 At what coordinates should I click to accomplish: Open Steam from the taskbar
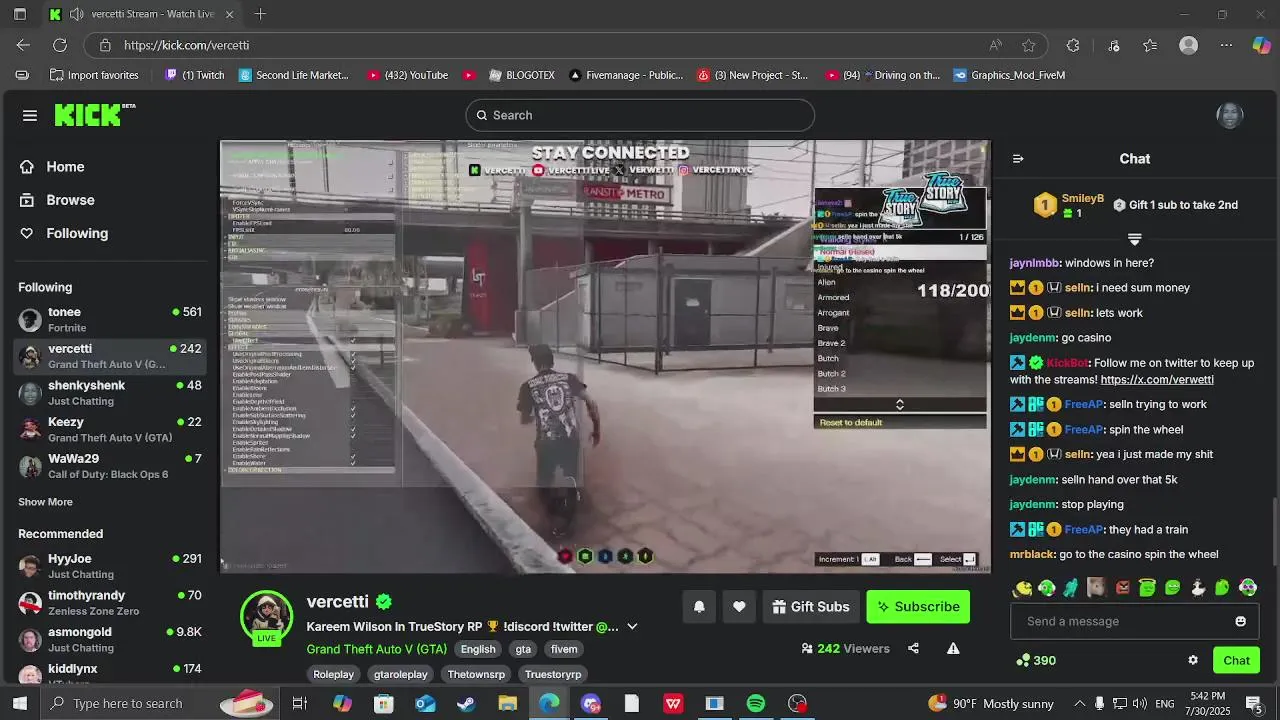pos(466,704)
